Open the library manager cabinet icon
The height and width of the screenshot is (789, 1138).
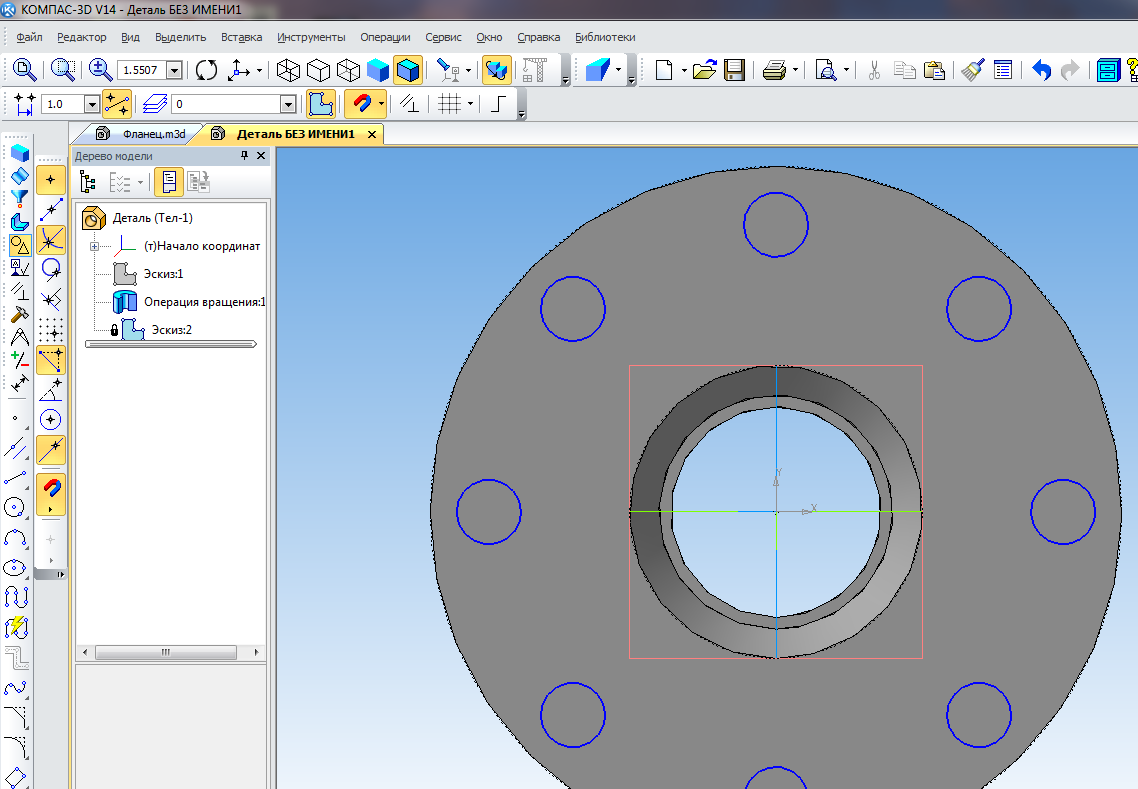coord(1108,70)
